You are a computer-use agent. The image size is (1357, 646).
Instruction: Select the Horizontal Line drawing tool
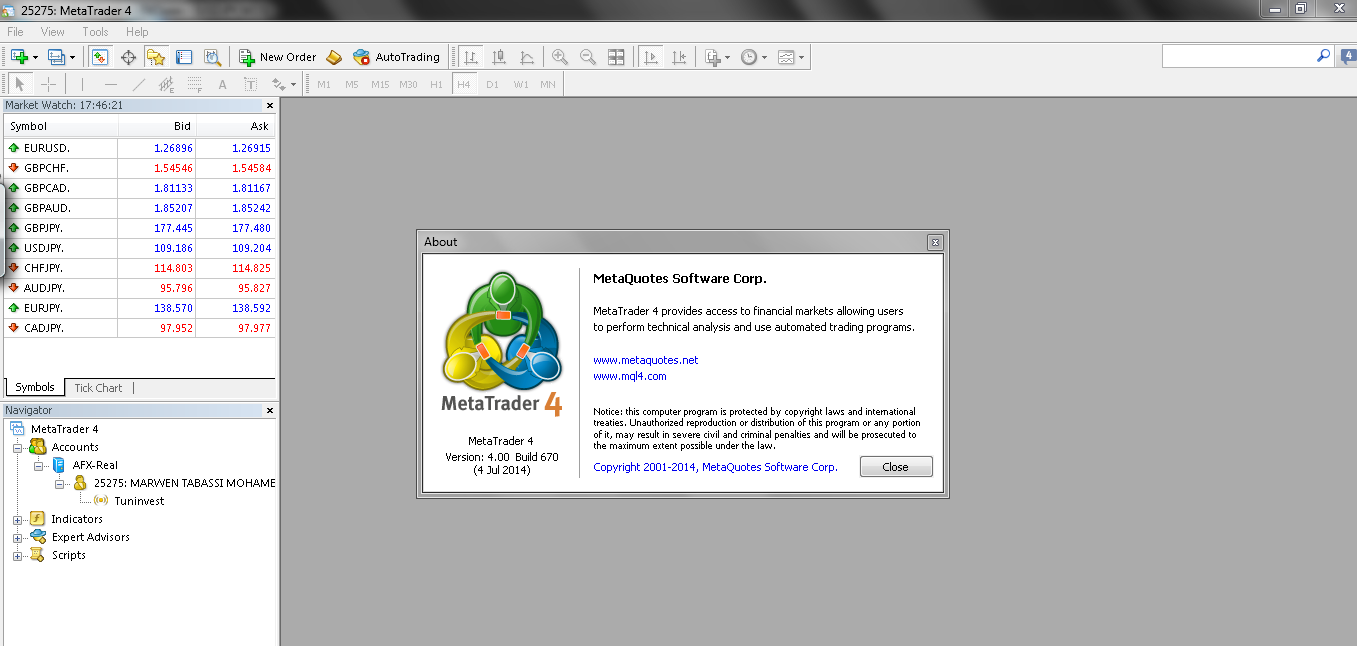coord(111,84)
